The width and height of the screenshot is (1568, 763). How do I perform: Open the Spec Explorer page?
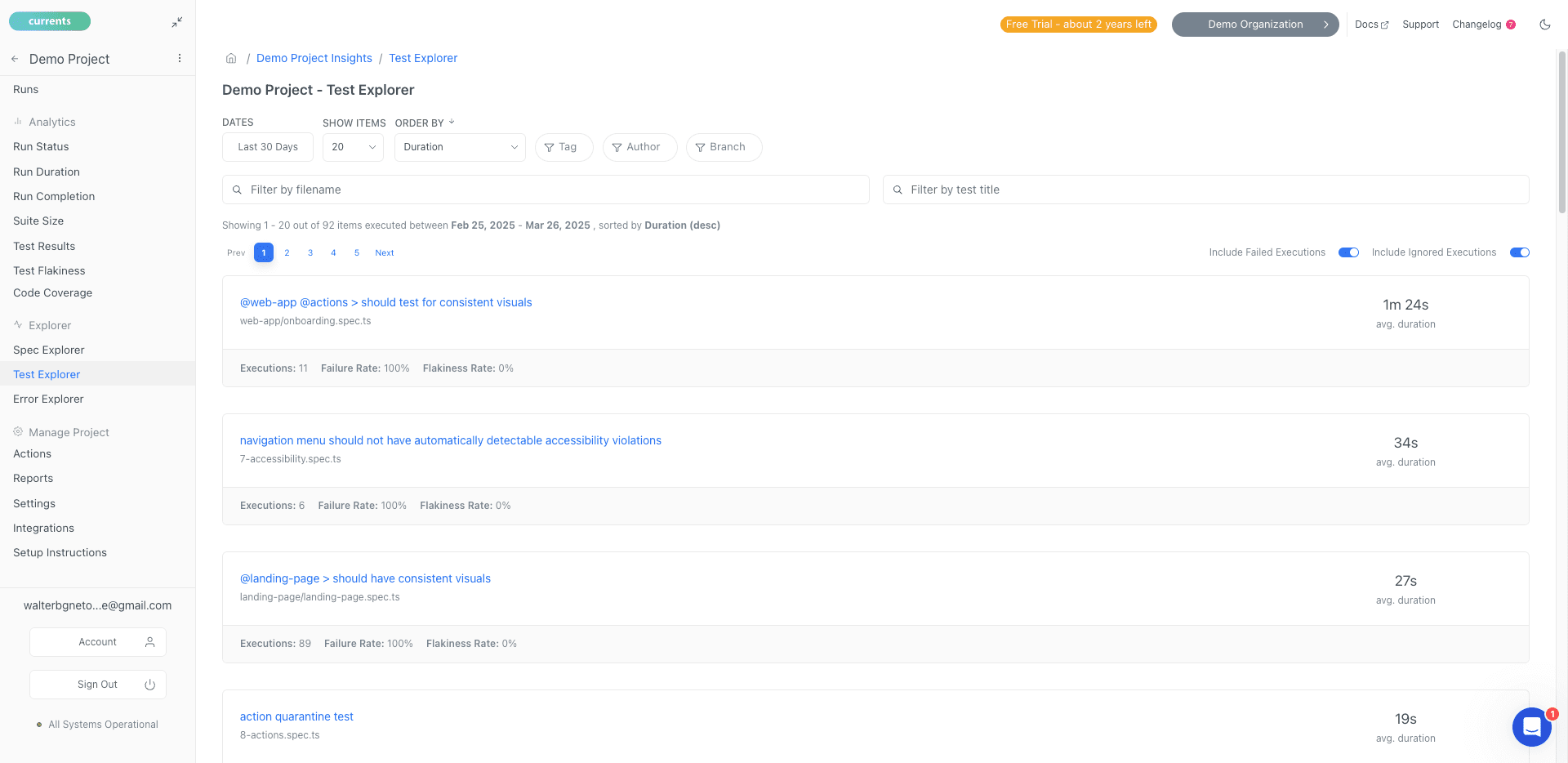(x=49, y=350)
